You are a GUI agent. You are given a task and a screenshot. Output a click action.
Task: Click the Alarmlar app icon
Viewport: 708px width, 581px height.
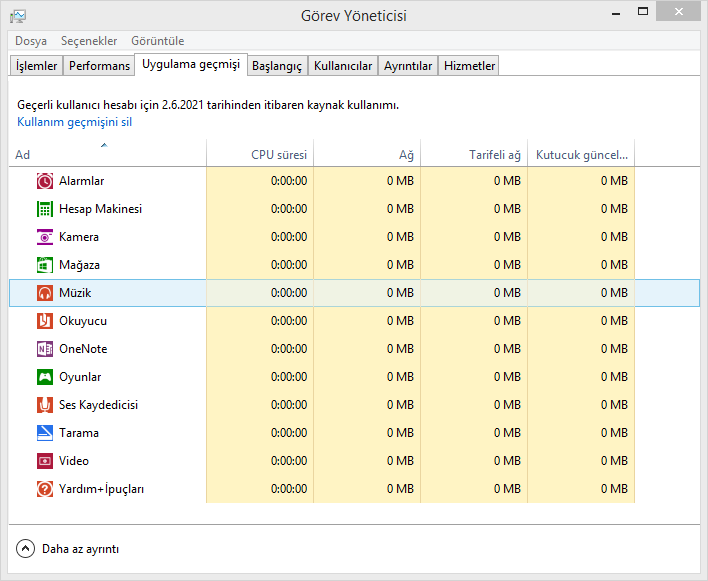click(x=45, y=181)
